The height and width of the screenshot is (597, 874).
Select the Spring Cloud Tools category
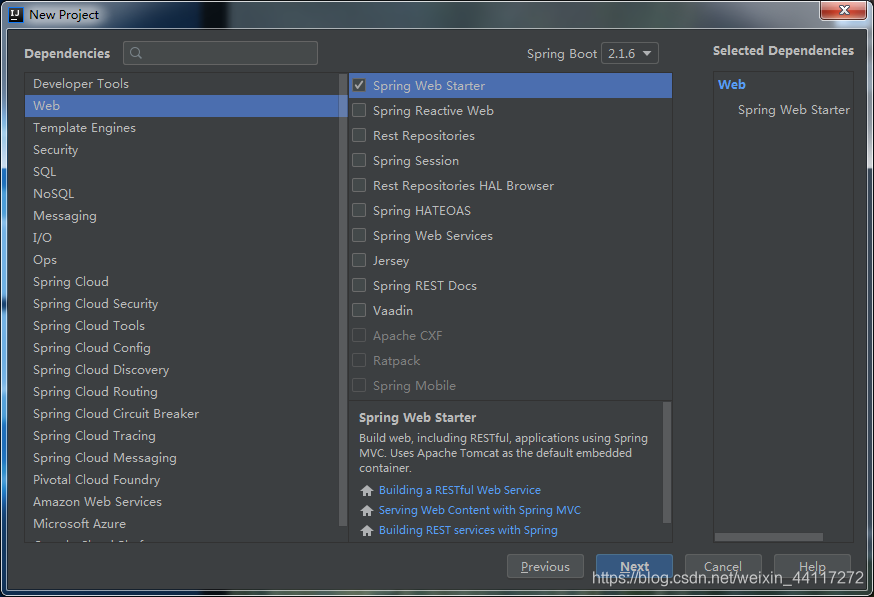[x=182, y=326]
